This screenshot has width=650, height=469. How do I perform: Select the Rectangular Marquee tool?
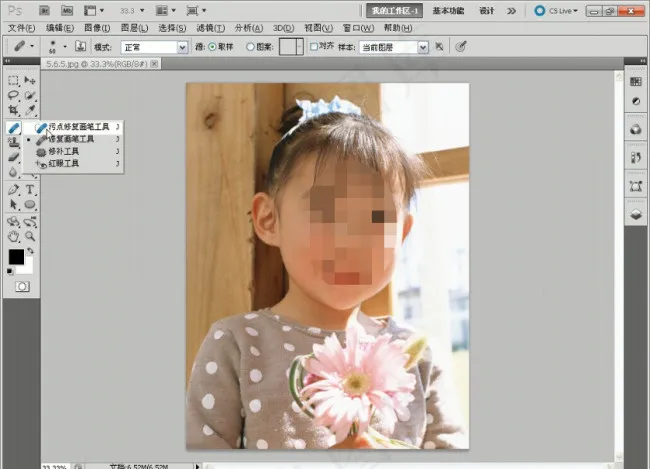click(13, 80)
